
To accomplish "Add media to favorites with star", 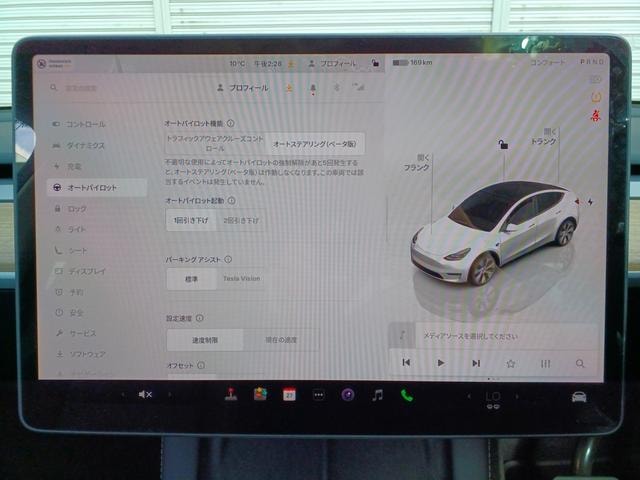I will click(x=510, y=363).
